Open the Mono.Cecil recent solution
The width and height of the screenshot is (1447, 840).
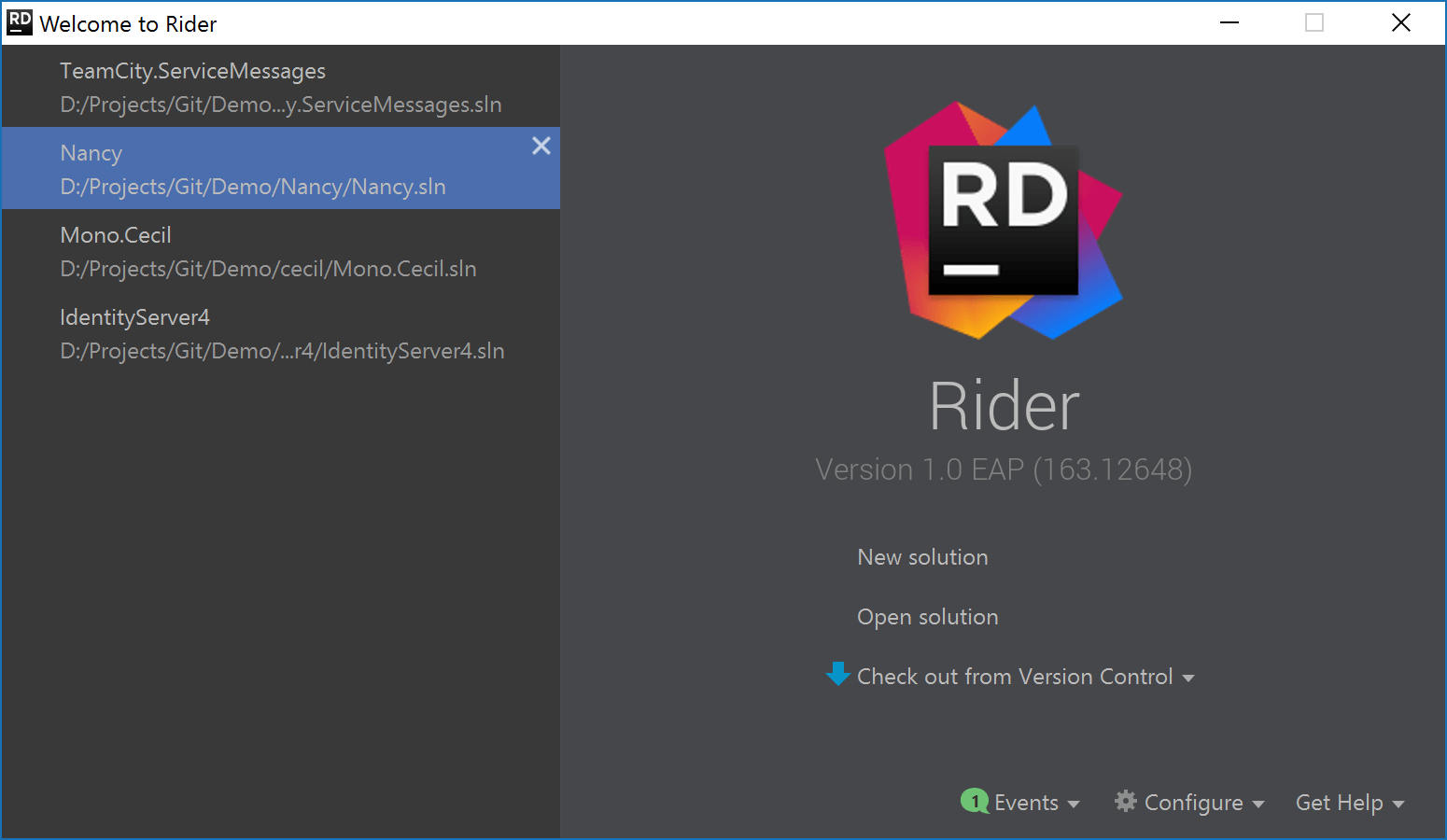[x=281, y=250]
